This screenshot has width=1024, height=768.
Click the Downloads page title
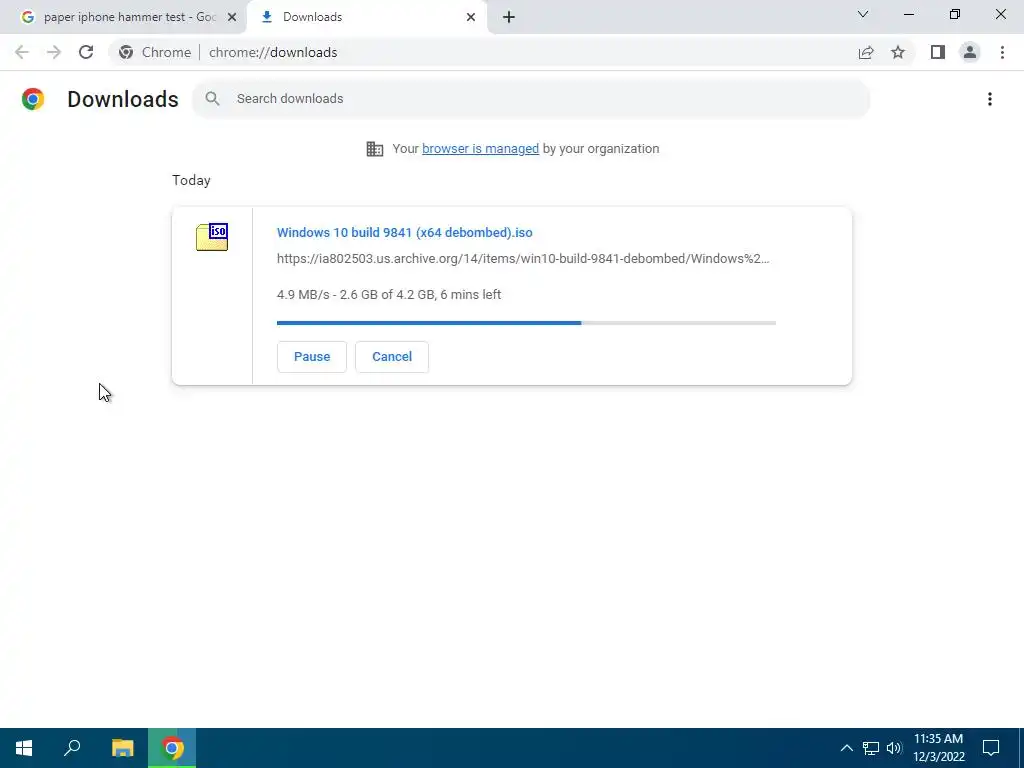point(123,99)
